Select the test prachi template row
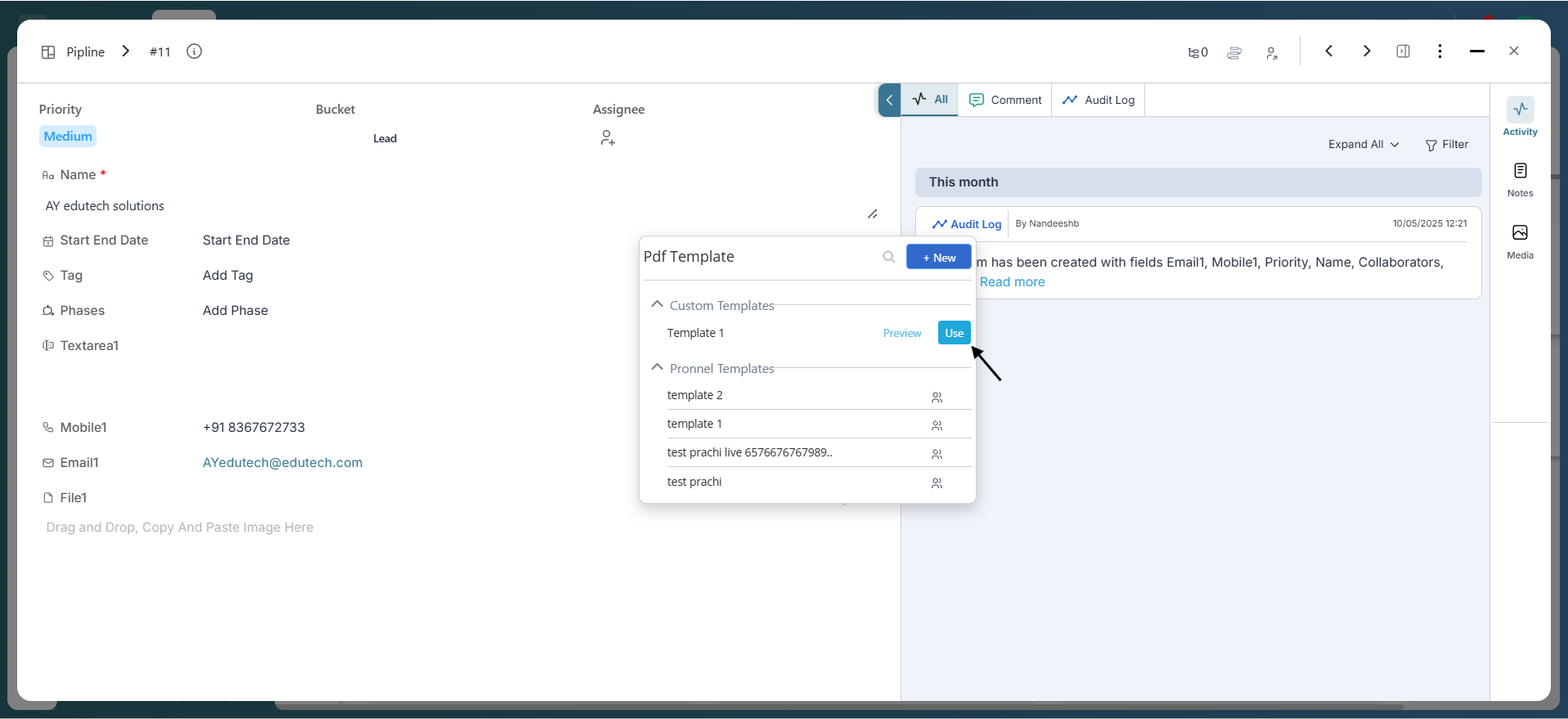The image size is (1568, 719). [694, 482]
